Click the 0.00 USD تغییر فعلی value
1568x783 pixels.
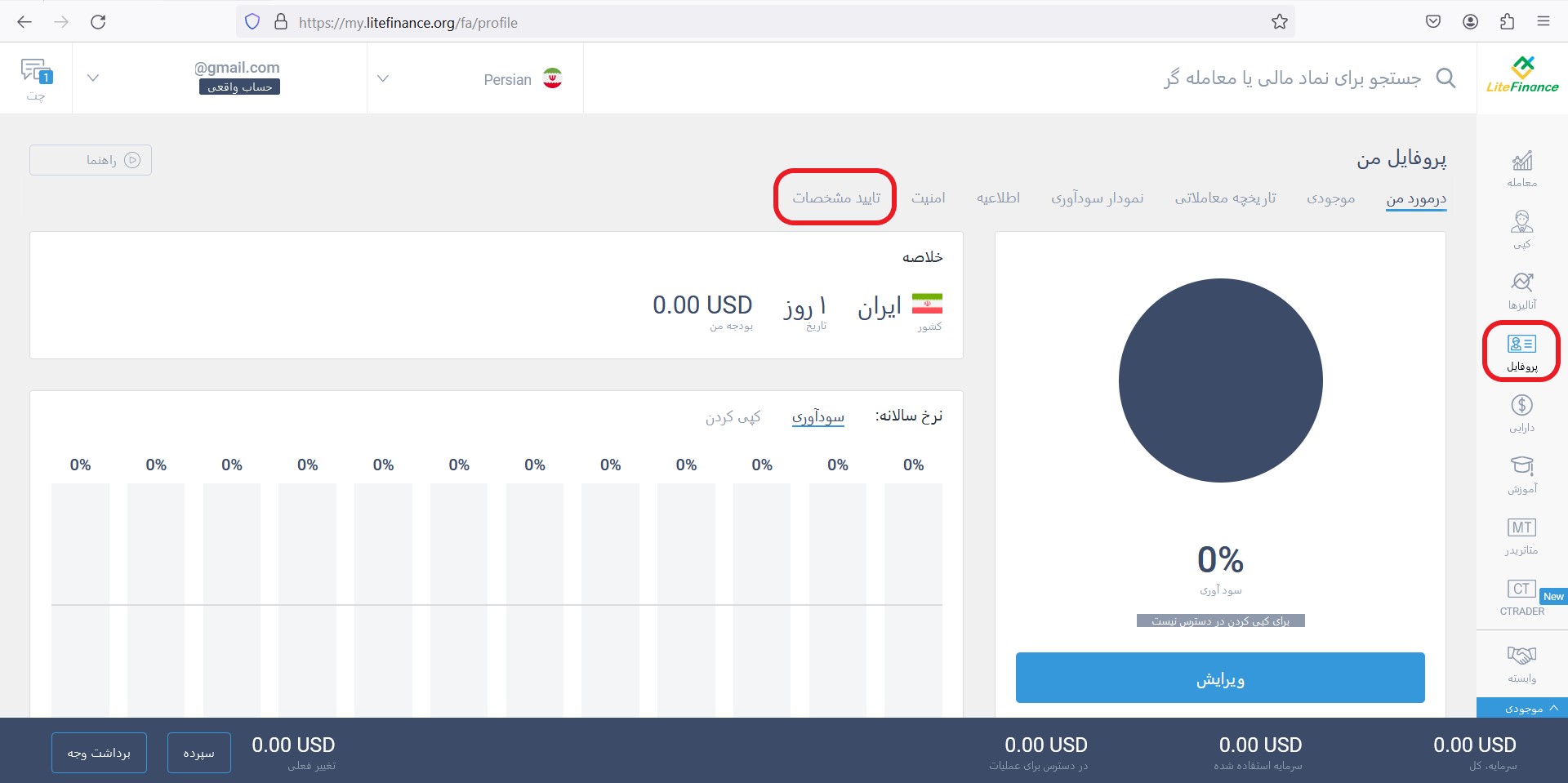click(293, 745)
